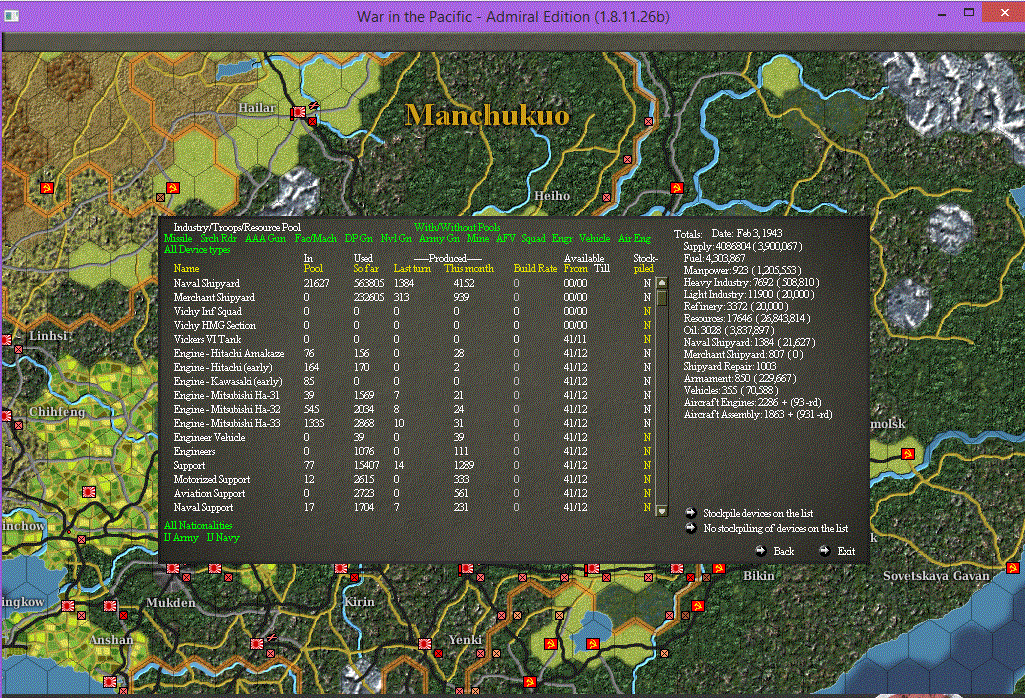Image resolution: width=1025 pixels, height=698 pixels.
Task: Click the device list scrollbar thumb
Action: pos(662,298)
